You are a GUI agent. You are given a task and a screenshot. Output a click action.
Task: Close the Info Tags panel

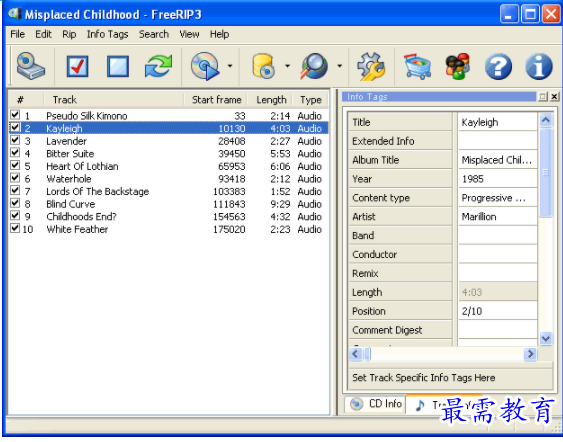pos(554,96)
